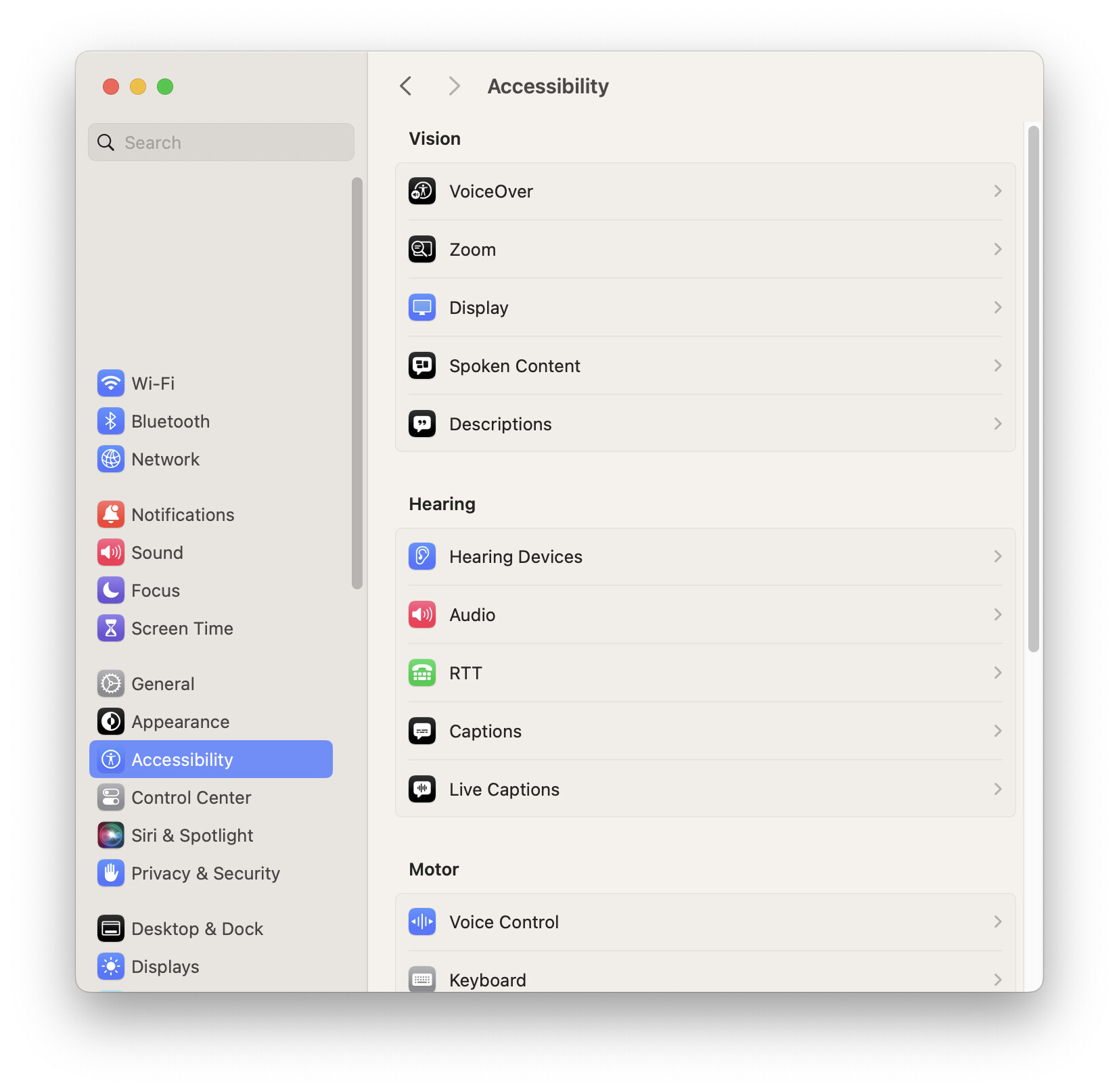
Task: Click the VoiceOver icon in Vision
Action: point(422,191)
